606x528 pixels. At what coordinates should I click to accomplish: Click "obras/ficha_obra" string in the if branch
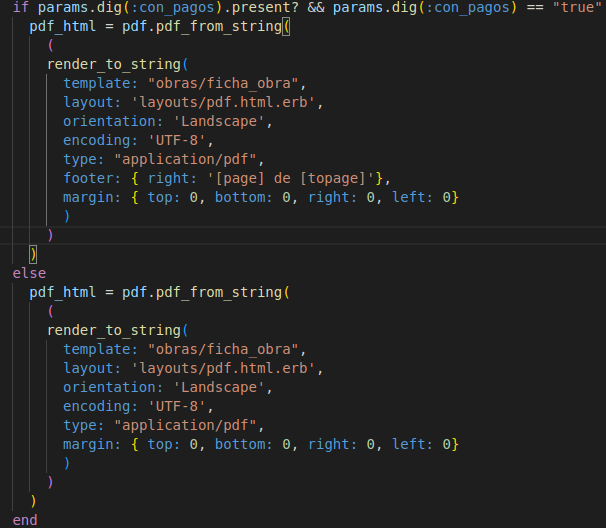pyautogui.click(x=223, y=83)
